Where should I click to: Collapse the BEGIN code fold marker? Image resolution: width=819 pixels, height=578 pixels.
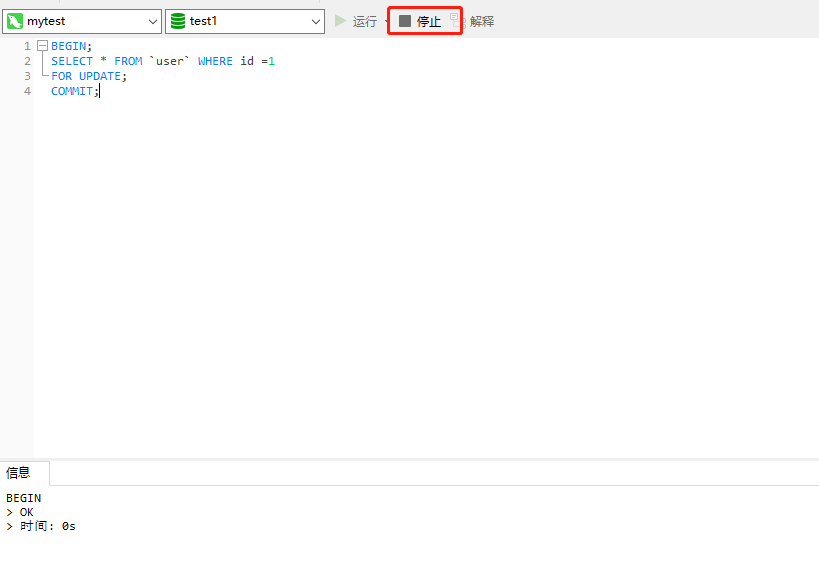click(x=43, y=46)
